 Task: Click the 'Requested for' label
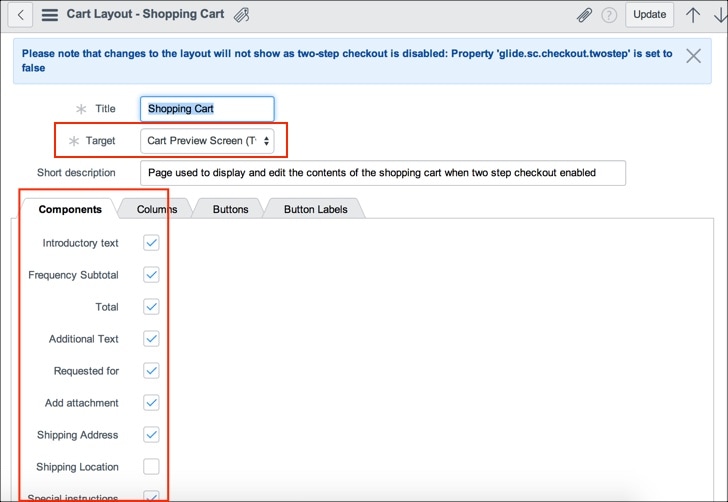point(86,371)
